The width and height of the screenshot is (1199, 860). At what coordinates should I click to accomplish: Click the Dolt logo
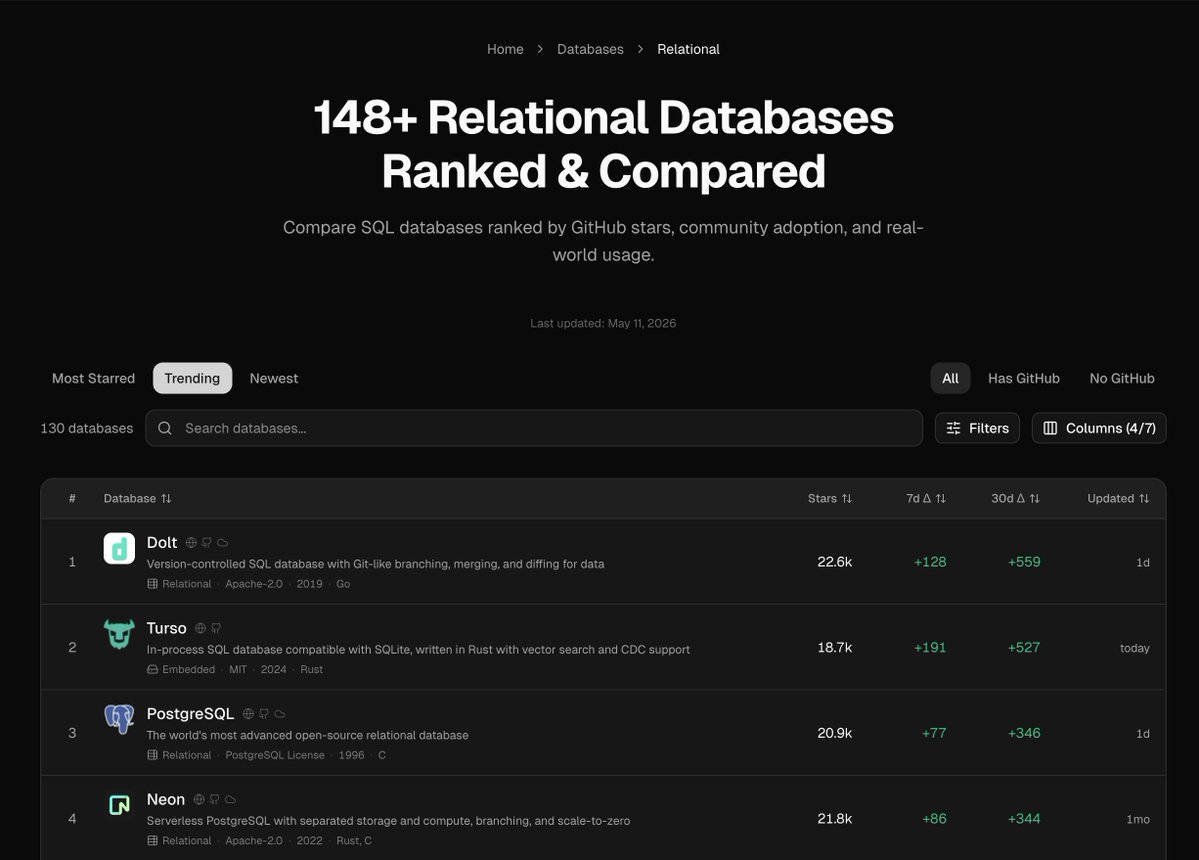119,548
